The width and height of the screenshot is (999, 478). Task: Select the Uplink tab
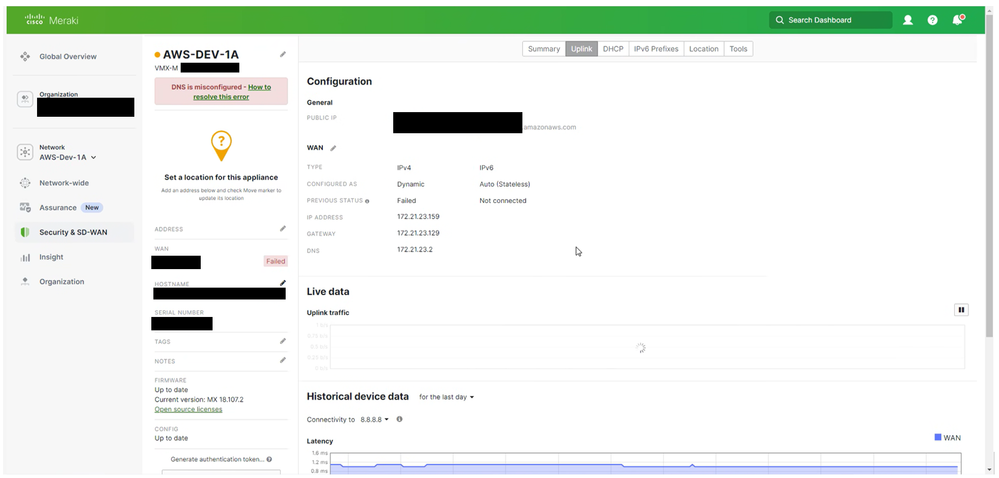point(582,49)
